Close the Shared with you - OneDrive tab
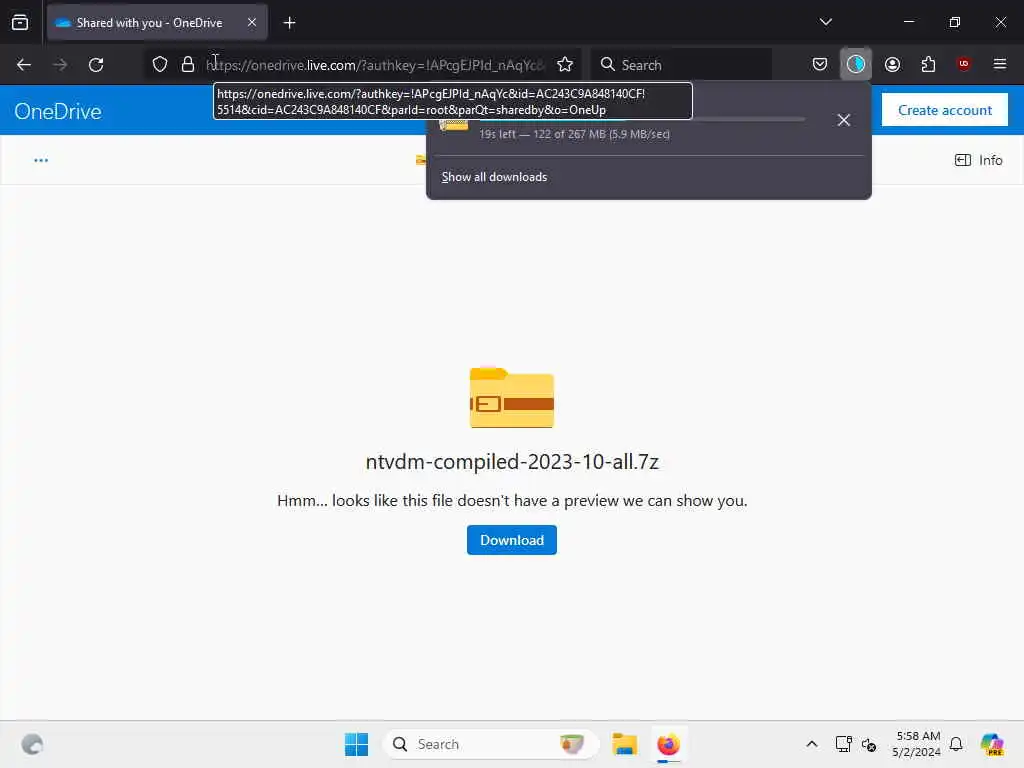This screenshot has height=768, width=1024. pyautogui.click(x=251, y=22)
